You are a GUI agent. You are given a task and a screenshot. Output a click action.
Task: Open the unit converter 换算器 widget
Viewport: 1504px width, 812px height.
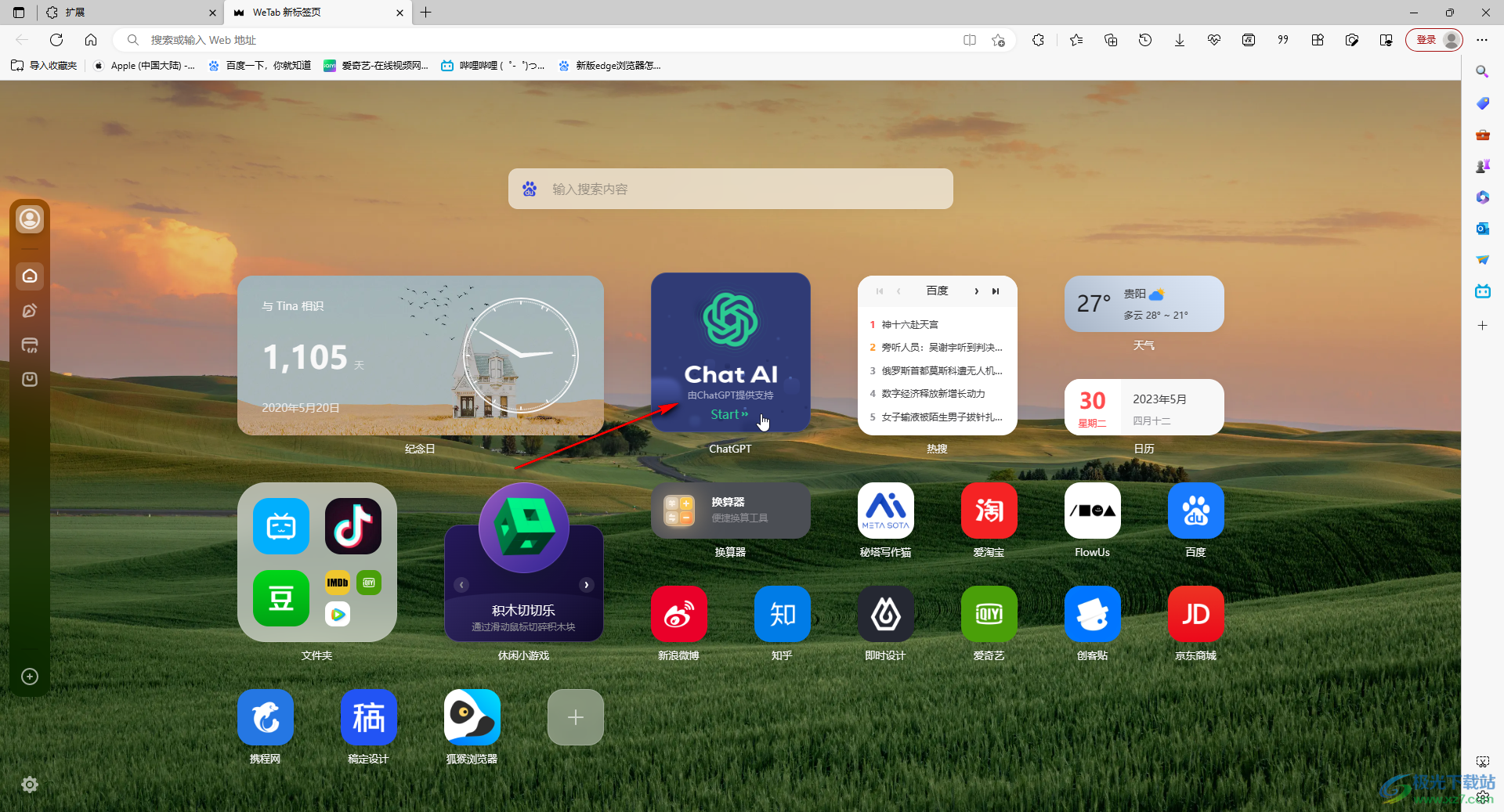click(x=730, y=511)
